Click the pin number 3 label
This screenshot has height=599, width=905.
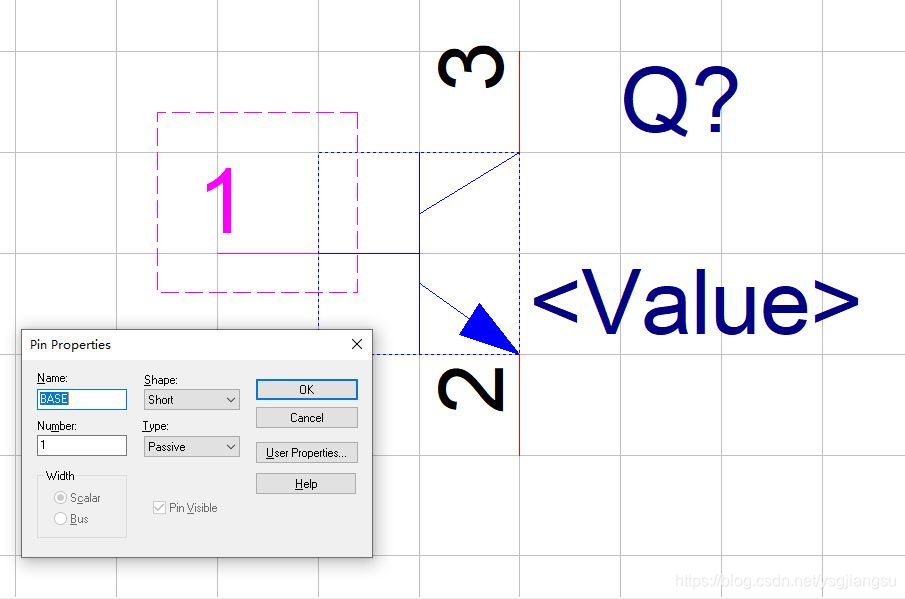click(471, 67)
